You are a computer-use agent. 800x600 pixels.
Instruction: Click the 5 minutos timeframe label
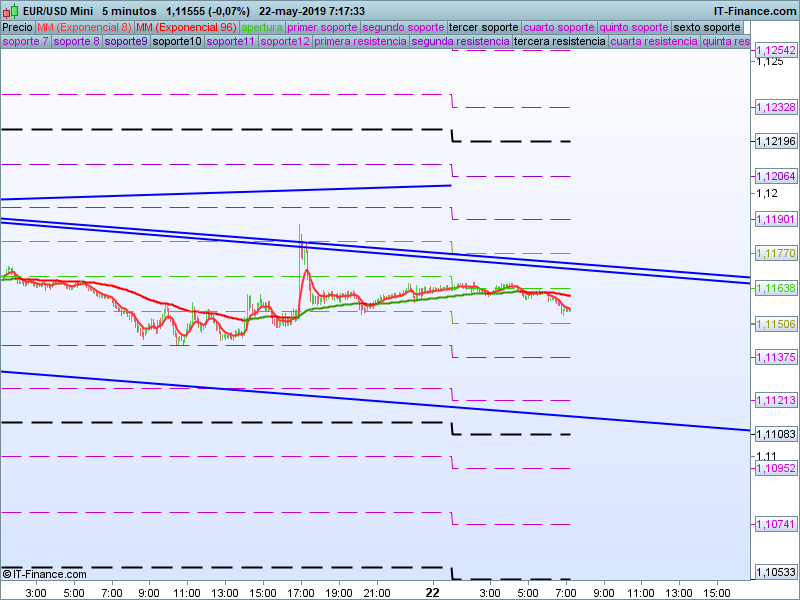coord(129,10)
